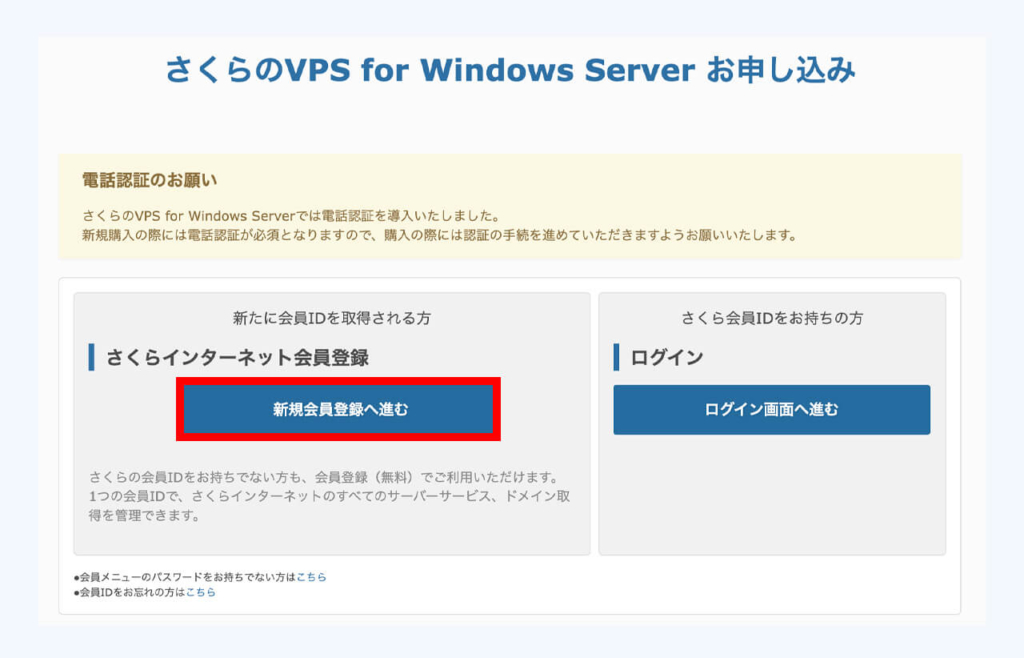This screenshot has width=1024, height=658.
Task: Click the notice line about 電話認証を導入いたしました
Action: coord(291,215)
